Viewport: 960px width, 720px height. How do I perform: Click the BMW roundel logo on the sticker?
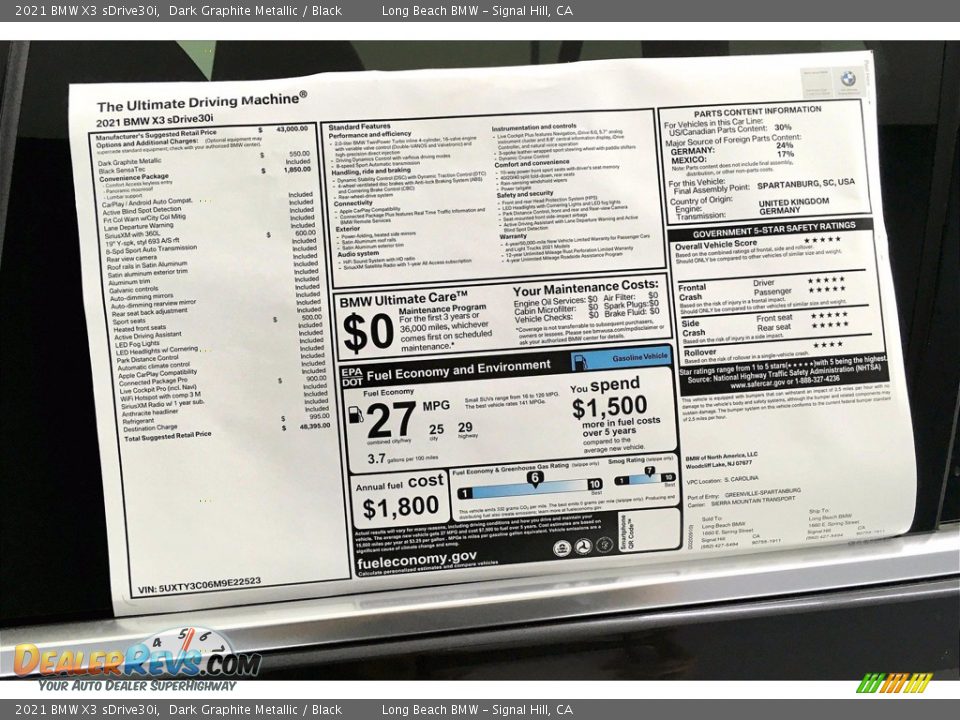pos(847,79)
